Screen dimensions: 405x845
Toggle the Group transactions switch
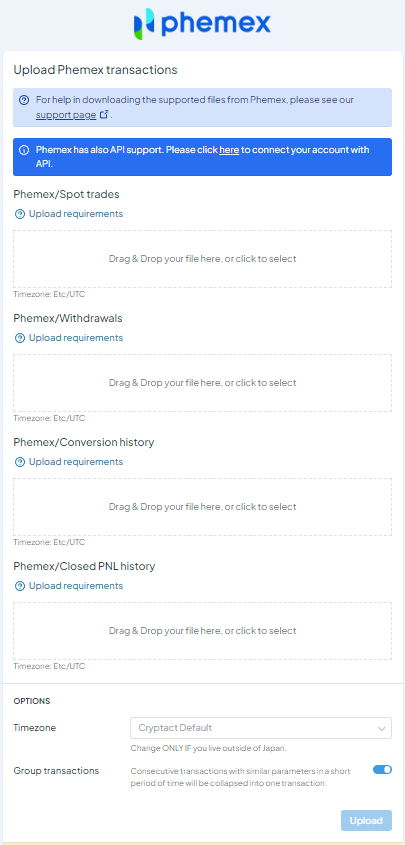click(x=382, y=770)
